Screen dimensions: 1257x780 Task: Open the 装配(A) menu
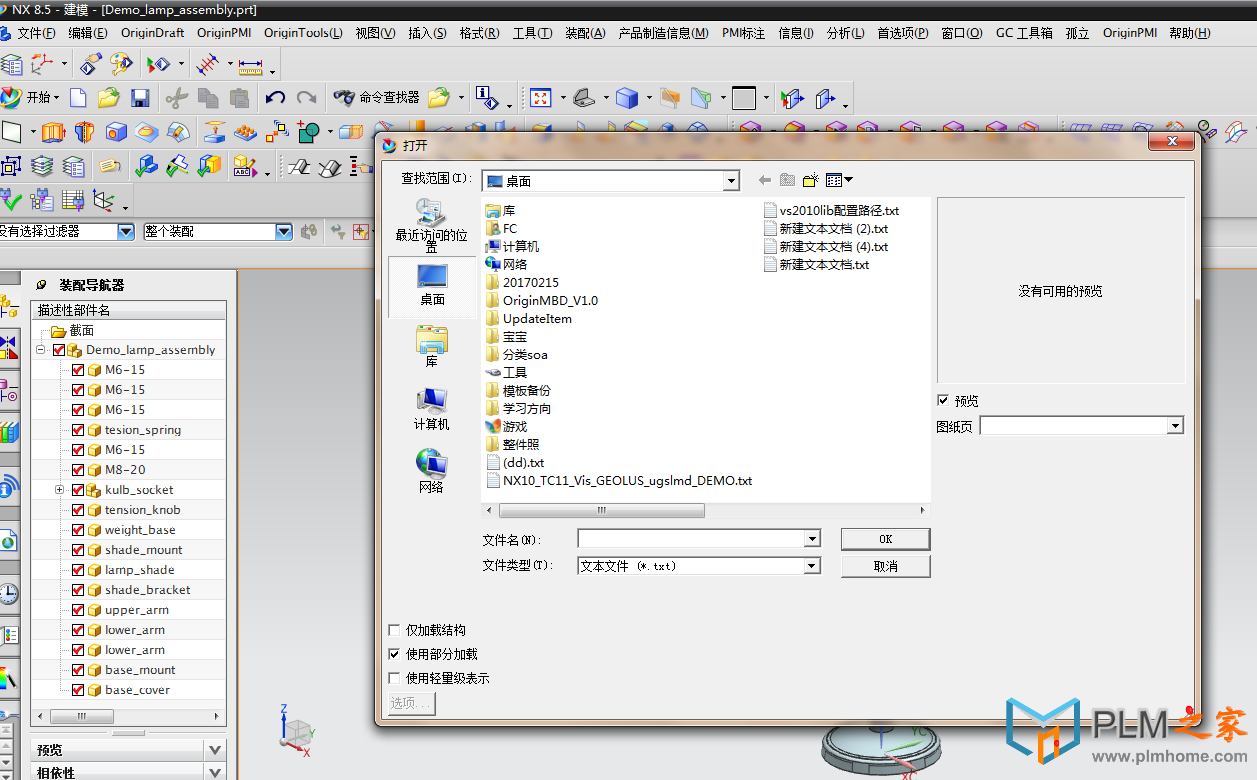pyautogui.click(x=585, y=33)
